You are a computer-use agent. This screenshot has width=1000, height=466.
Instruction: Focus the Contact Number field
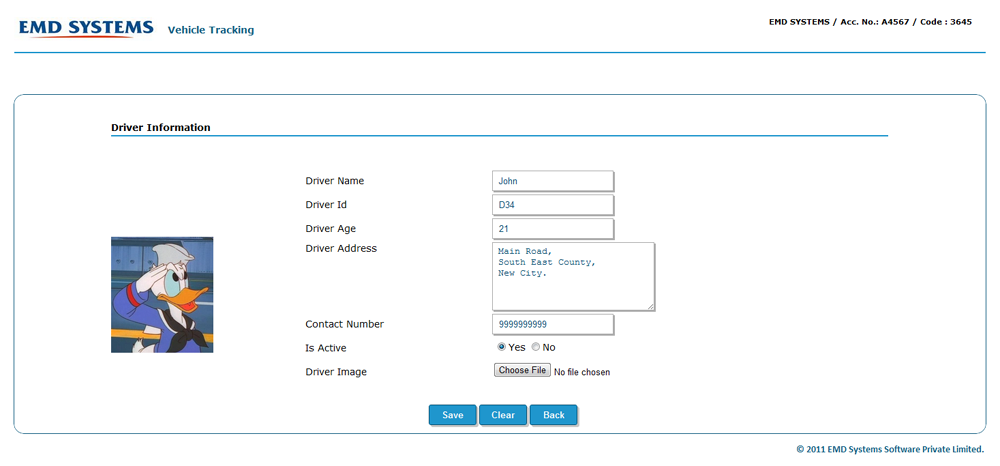tap(552, 324)
